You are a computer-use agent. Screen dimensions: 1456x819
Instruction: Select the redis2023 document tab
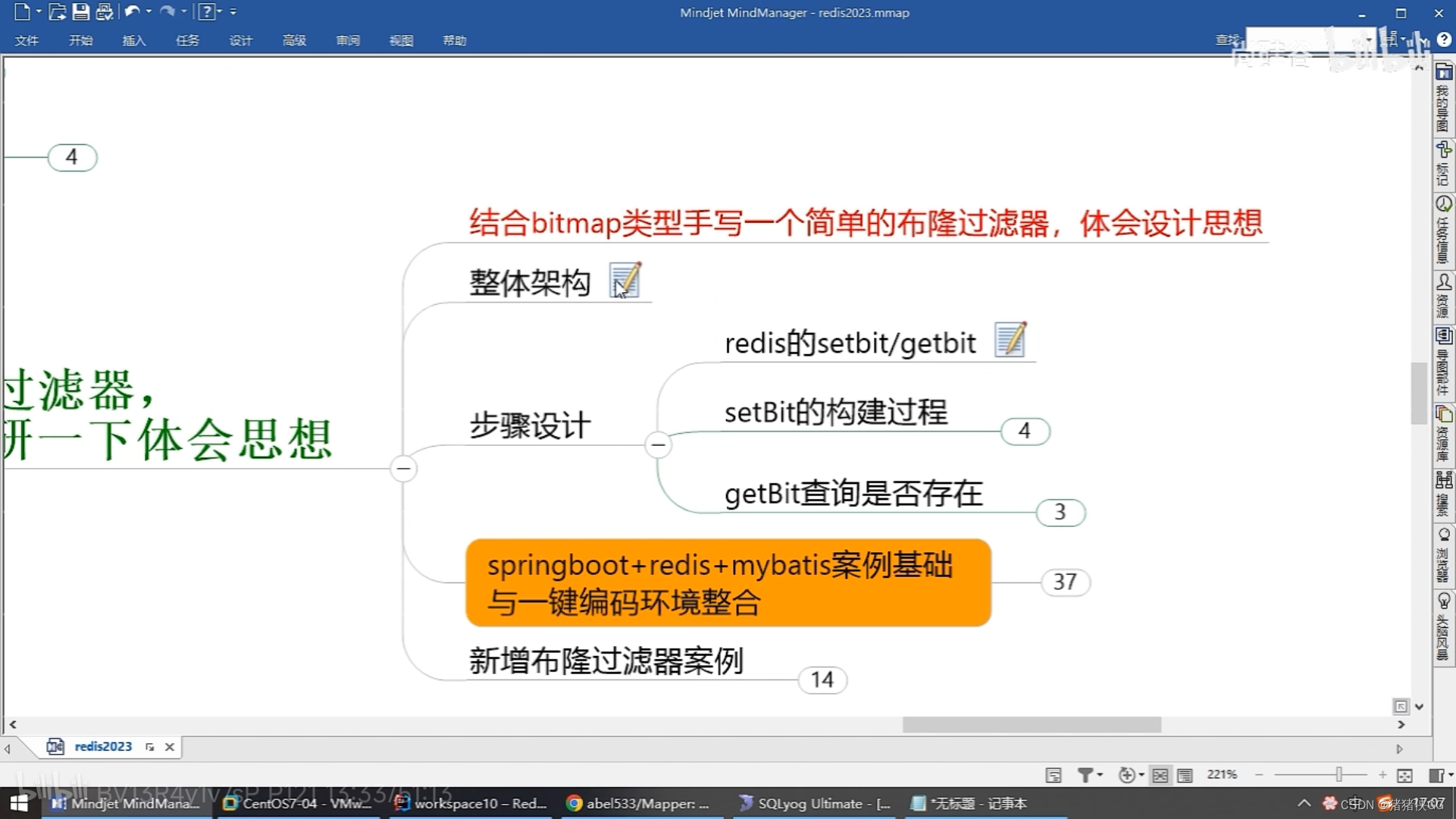(x=103, y=746)
